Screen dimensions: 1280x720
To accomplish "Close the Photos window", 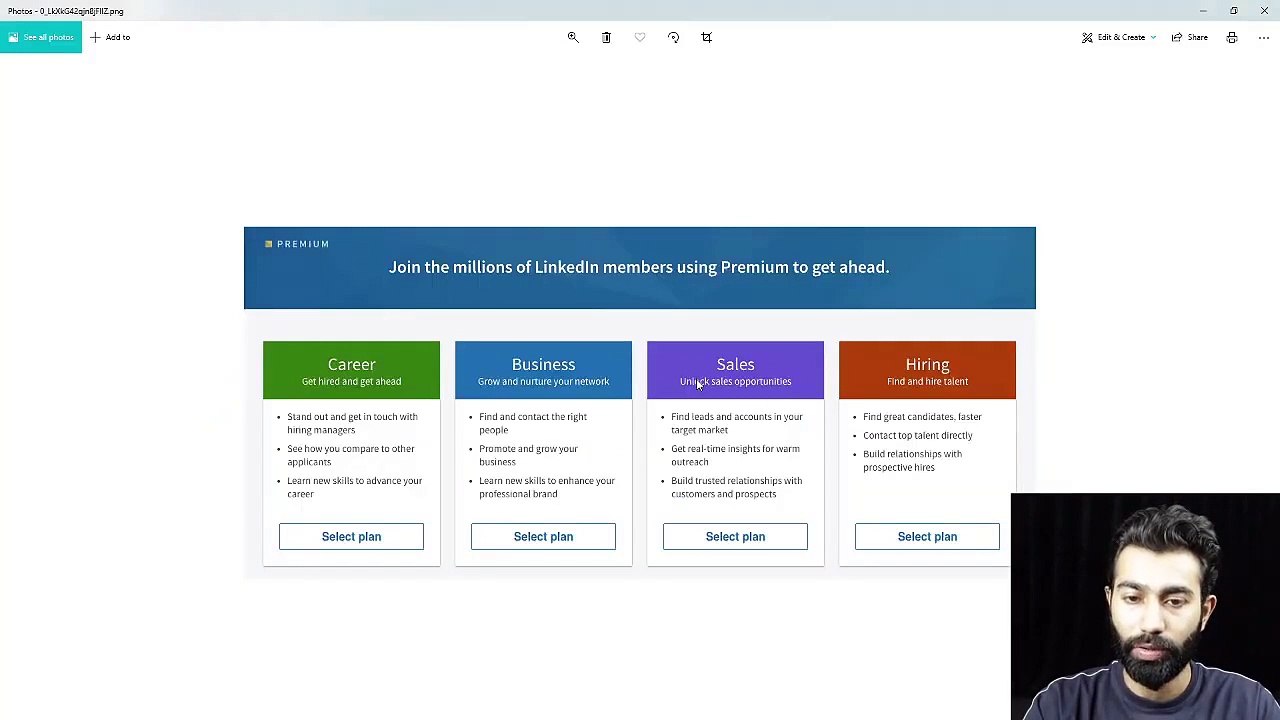I will pos(1264,11).
